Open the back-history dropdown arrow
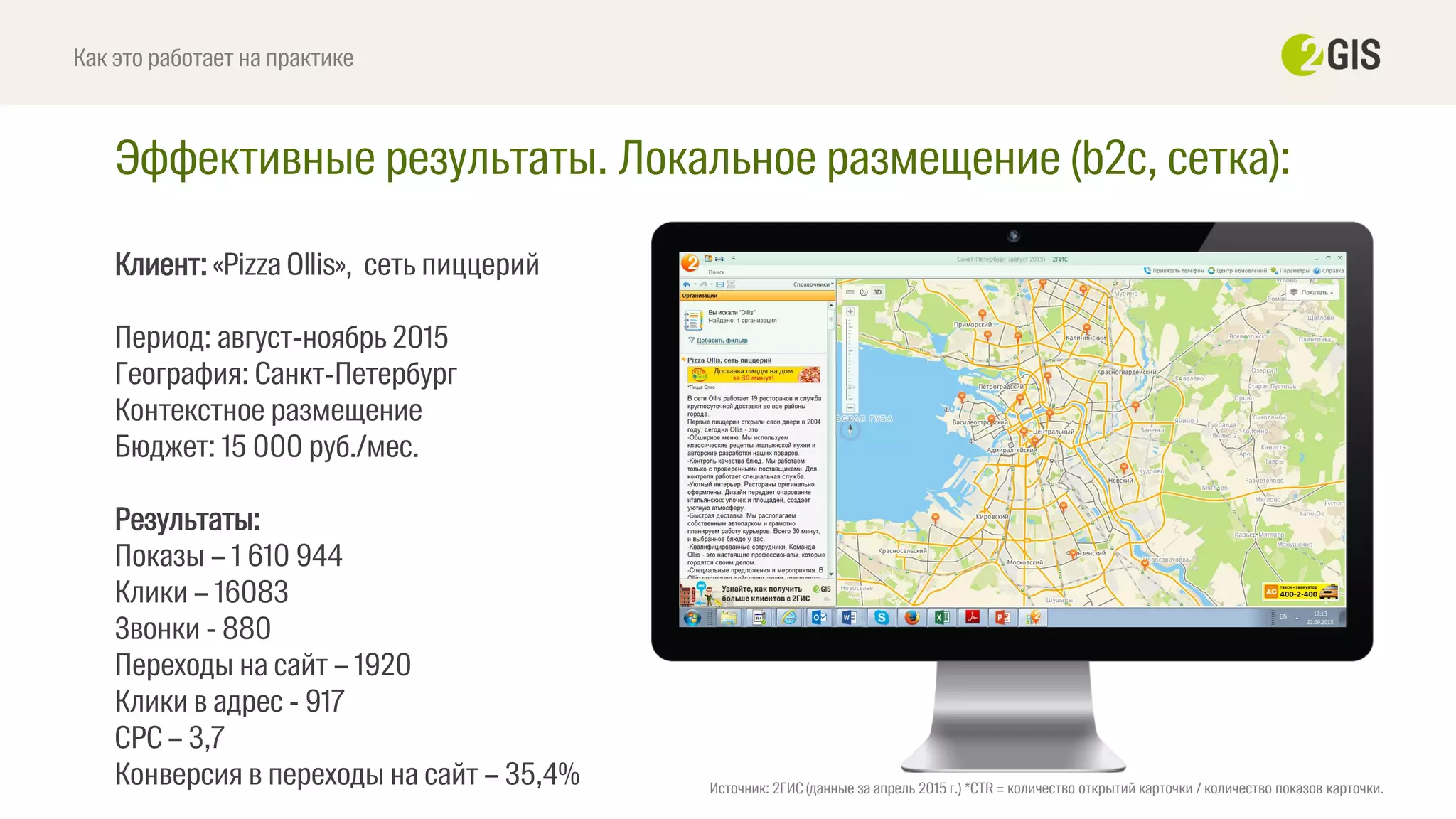Image resolution: width=1456 pixels, height=819 pixels. click(x=695, y=284)
